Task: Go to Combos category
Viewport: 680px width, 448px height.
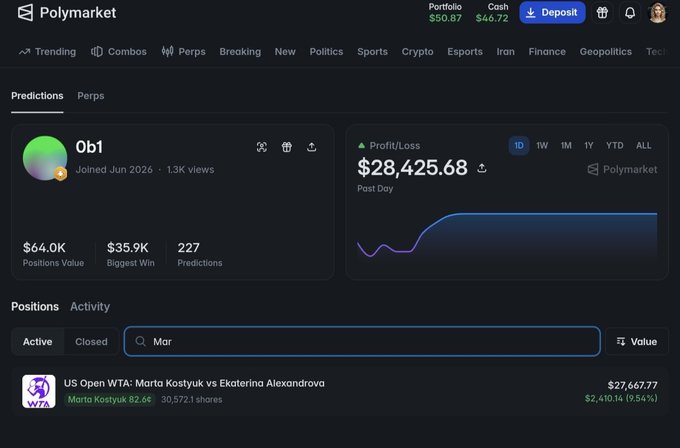Action: tap(119, 52)
